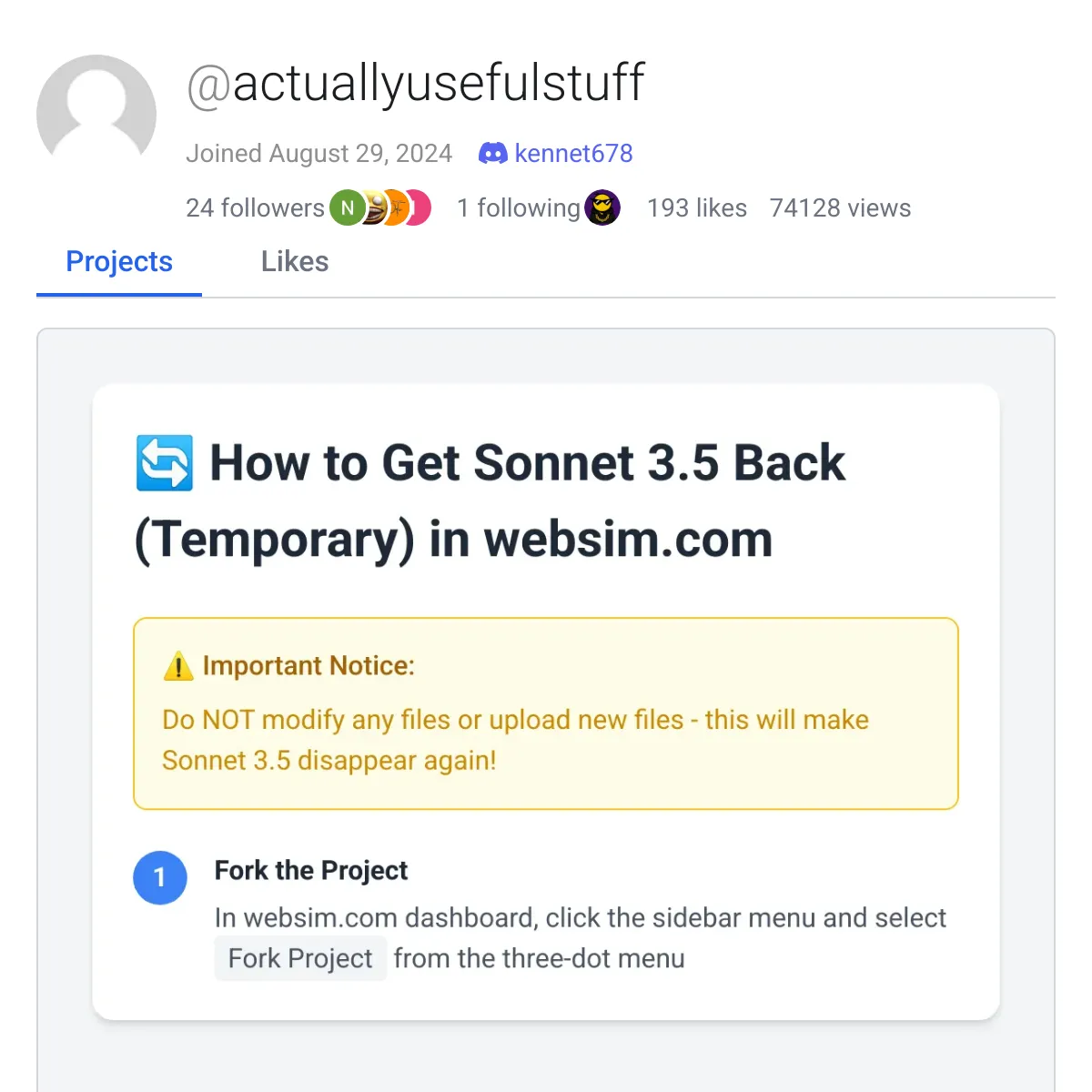Open the 1 following list
The height and width of the screenshot is (1092, 1092).
click(x=519, y=208)
